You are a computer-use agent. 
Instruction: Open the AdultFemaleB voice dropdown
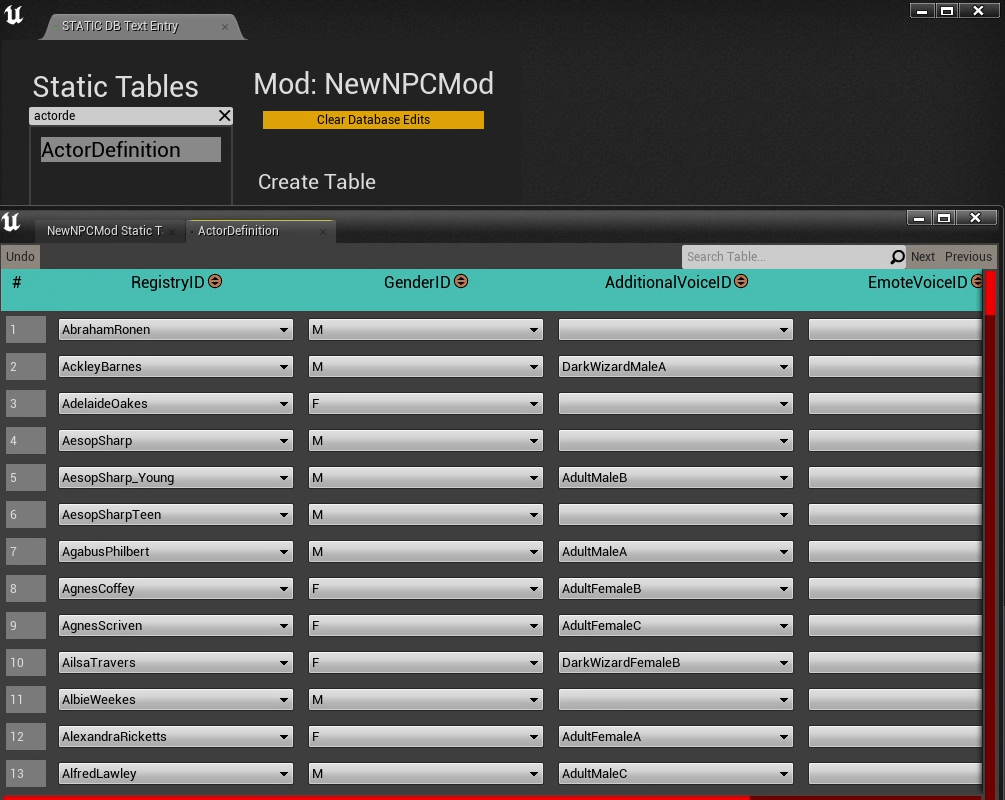(x=676, y=588)
